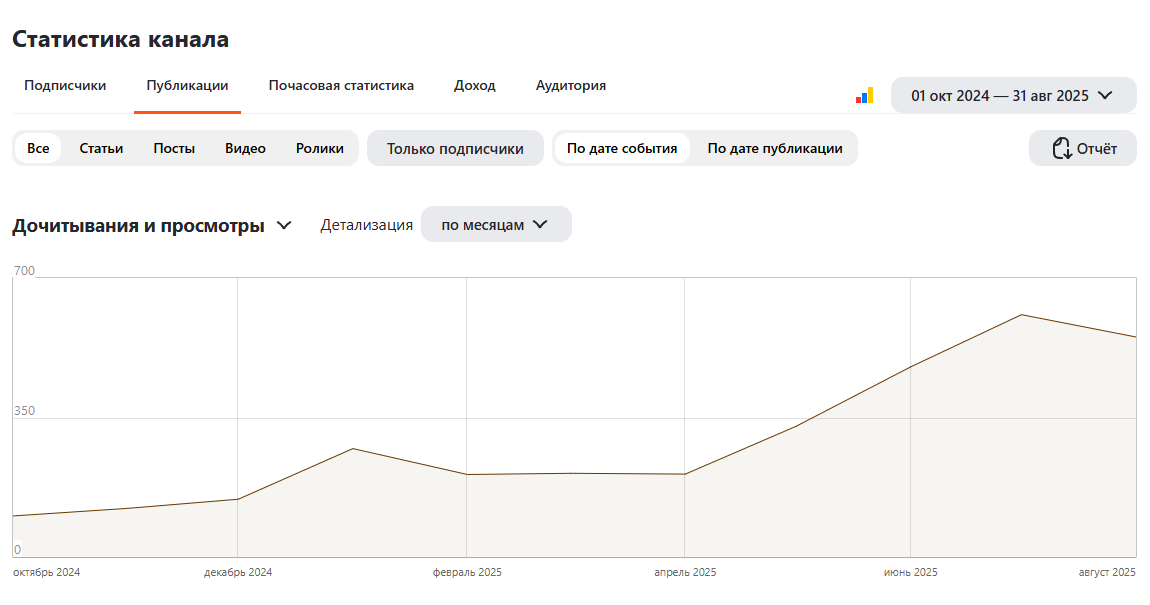
Task: Click the 700 y-axis value
Action: click(x=24, y=271)
